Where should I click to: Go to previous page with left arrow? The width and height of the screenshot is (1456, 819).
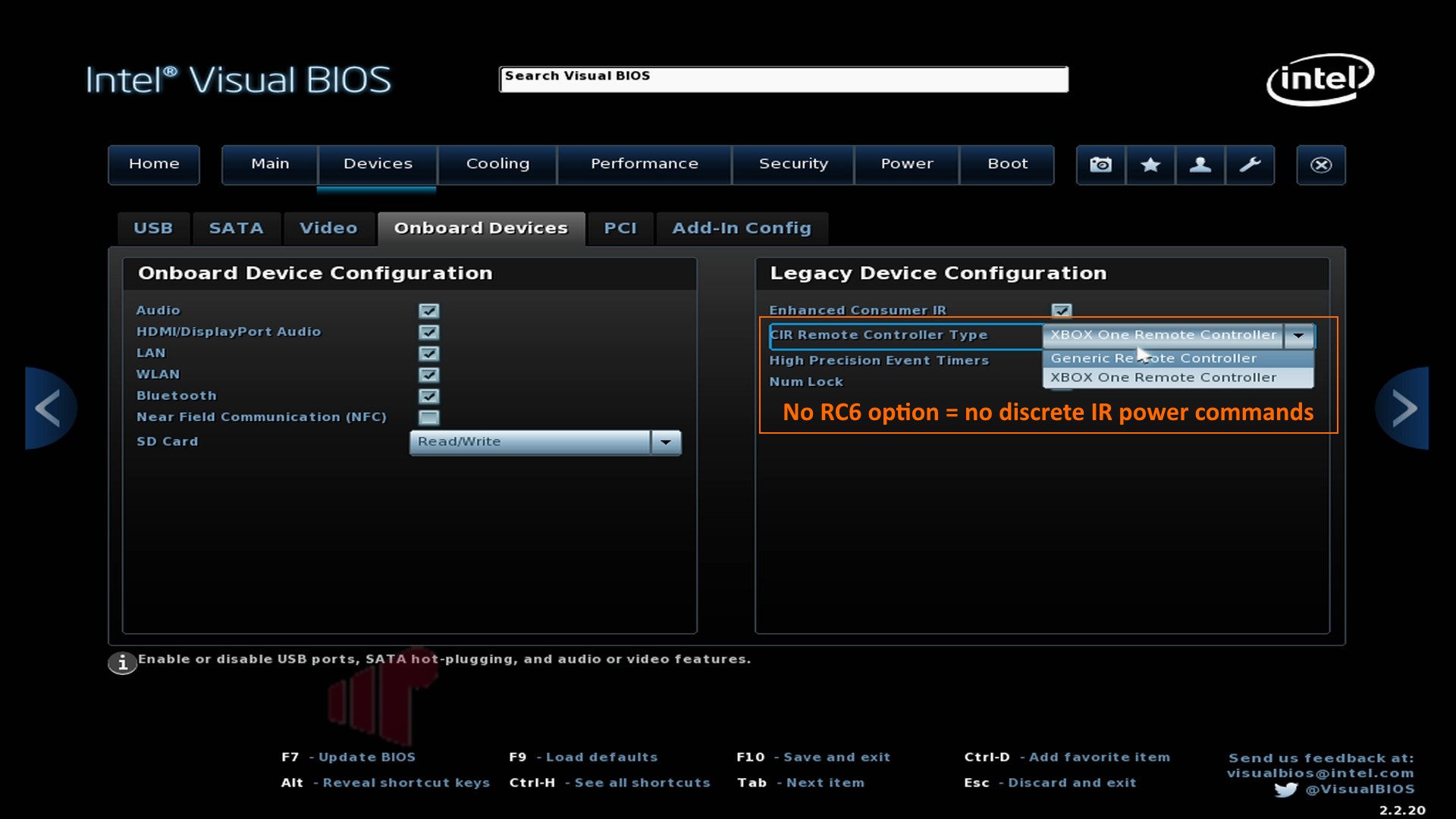click(50, 409)
